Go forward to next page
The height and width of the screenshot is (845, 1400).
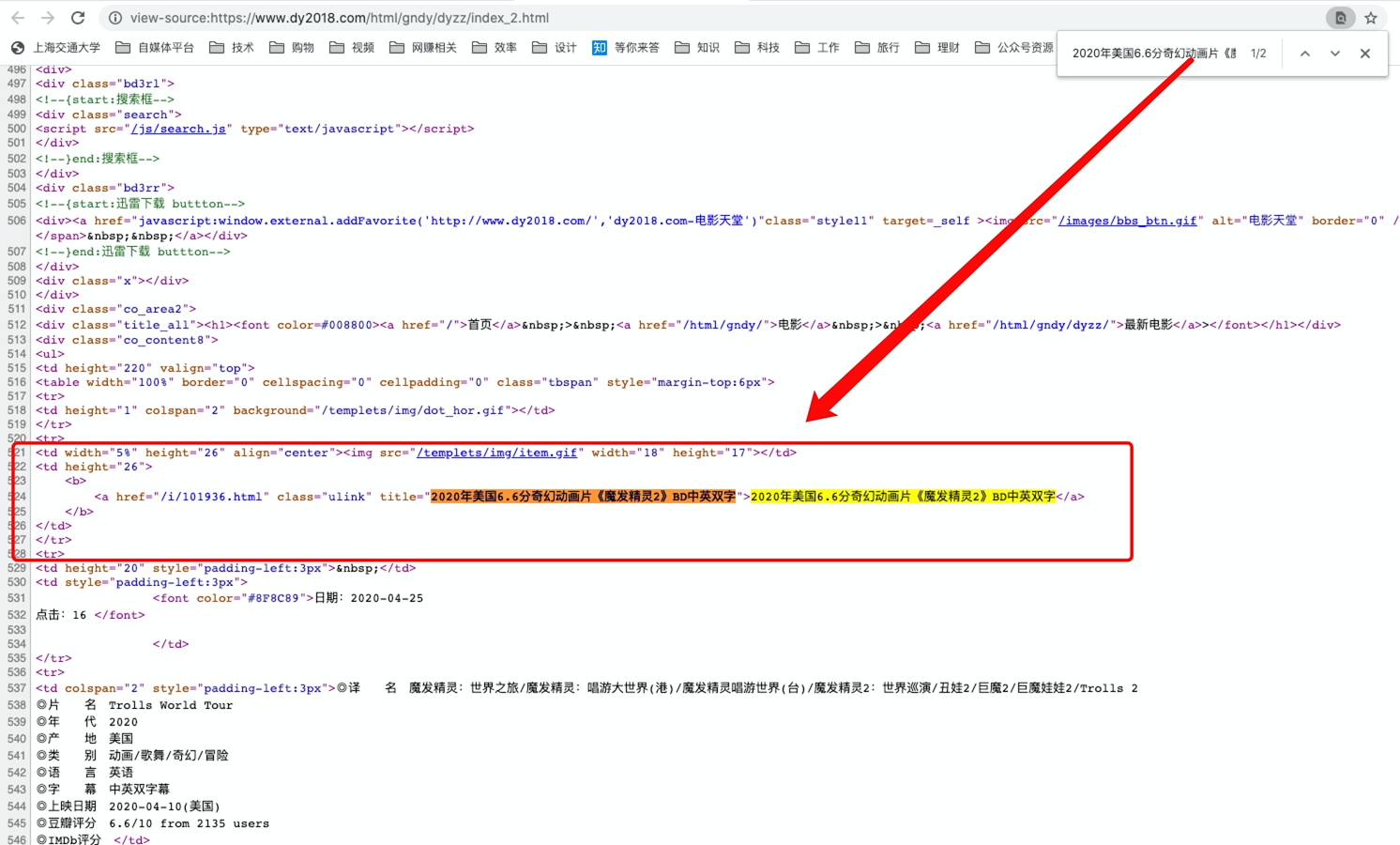(48, 18)
